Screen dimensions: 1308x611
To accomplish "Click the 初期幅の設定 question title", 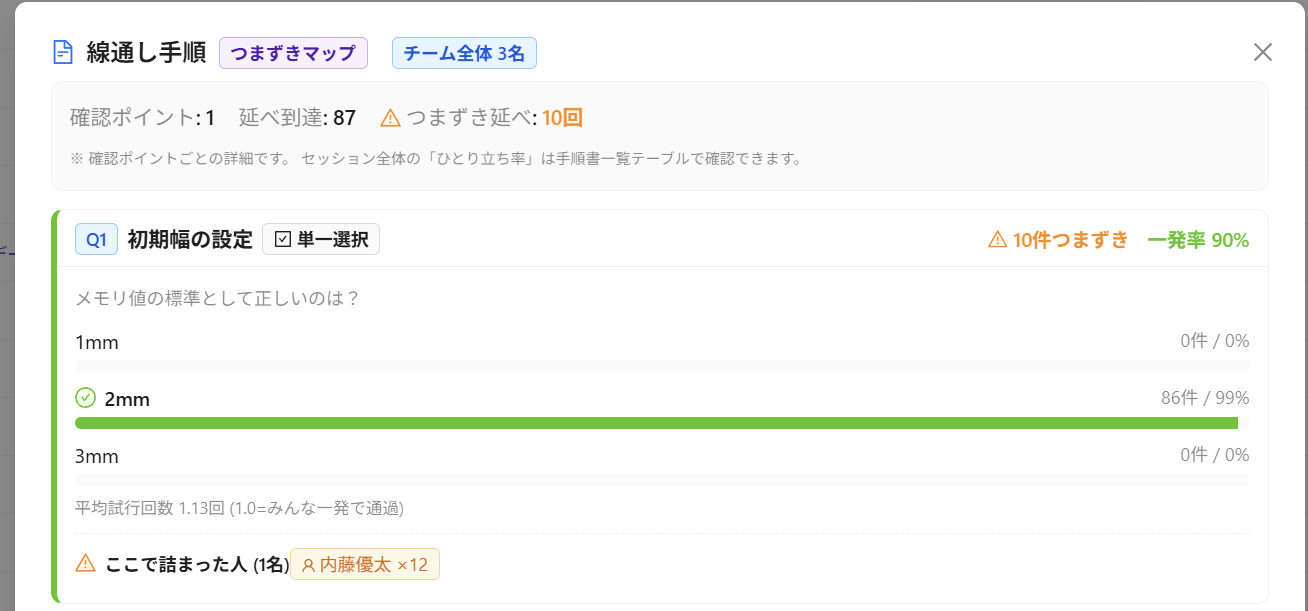I will [x=190, y=240].
